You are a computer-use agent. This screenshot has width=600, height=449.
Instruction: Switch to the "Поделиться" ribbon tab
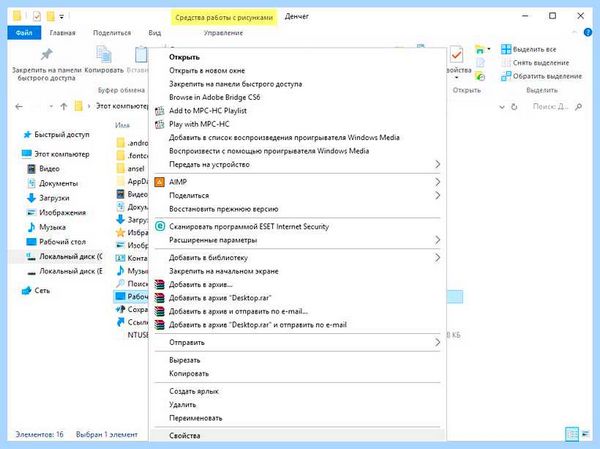tap(112, 33)
